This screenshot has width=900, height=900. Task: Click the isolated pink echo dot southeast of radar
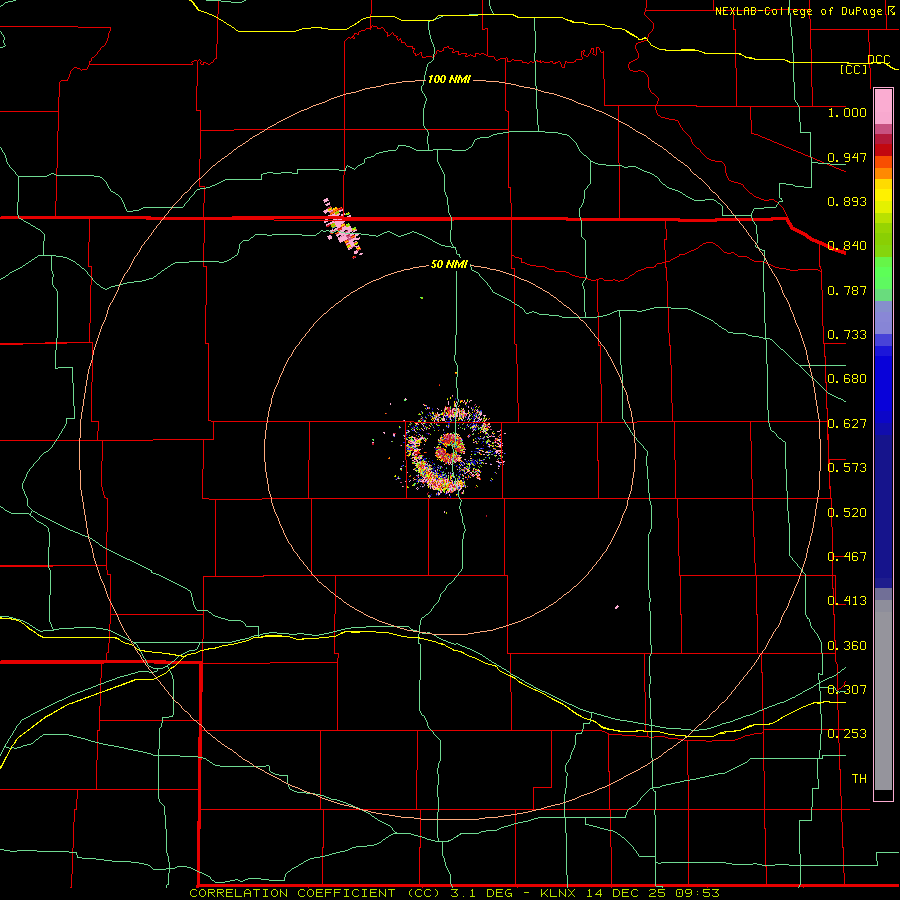pyautogui.click(x=617, y=607)
